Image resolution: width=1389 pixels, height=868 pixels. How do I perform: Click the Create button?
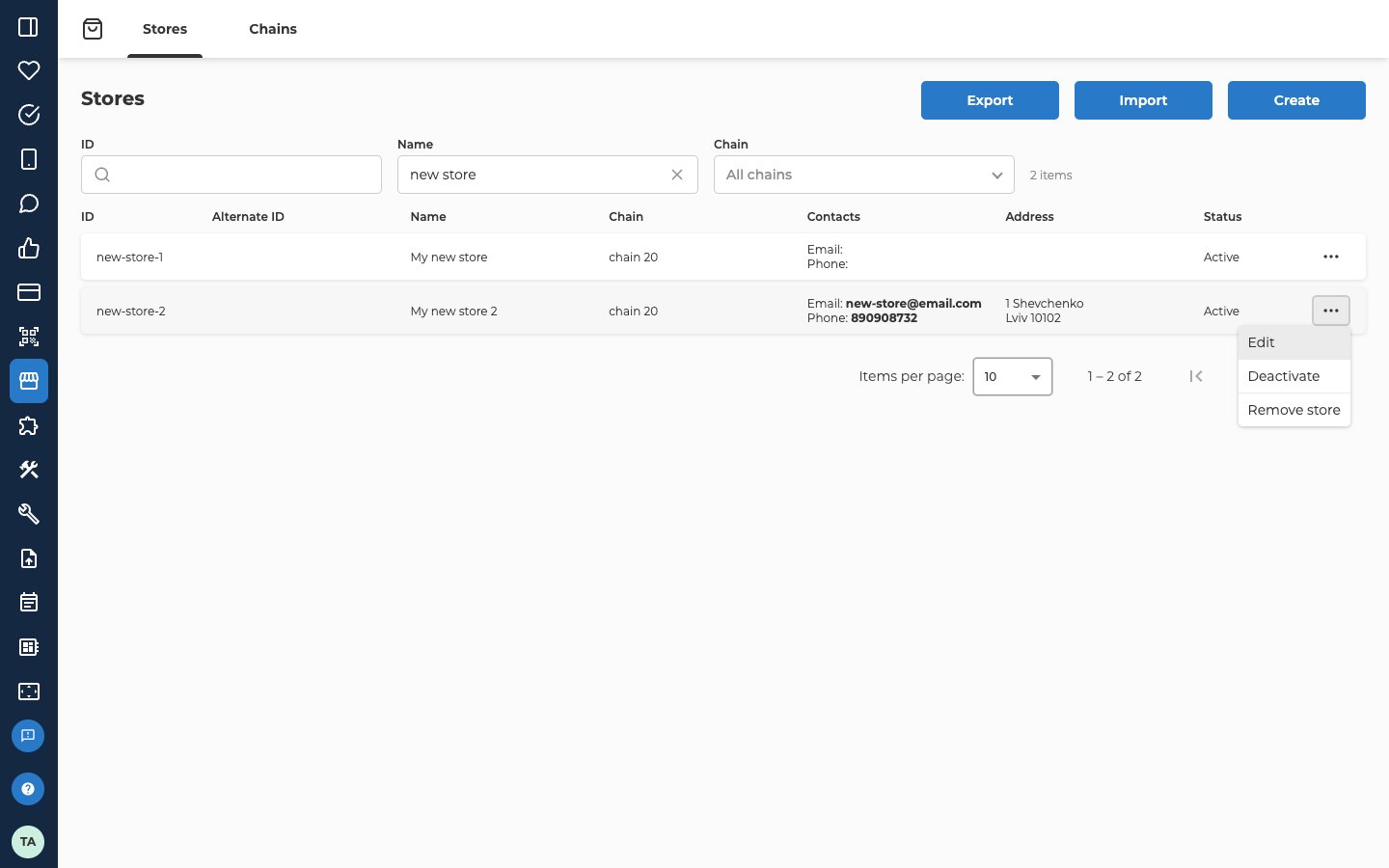1296,100
